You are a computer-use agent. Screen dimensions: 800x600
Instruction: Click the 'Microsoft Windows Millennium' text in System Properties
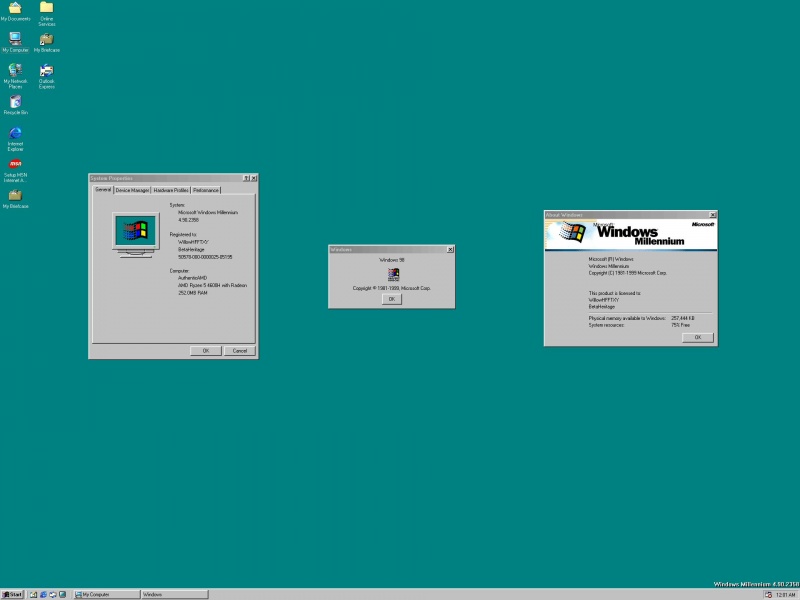click(x=208, y=212)
